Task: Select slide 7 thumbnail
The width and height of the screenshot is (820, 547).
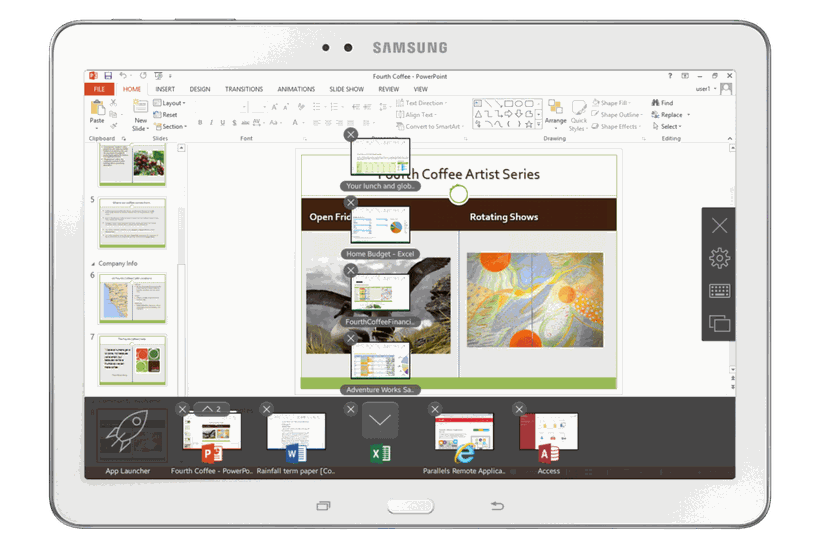Action: (x=132, y=360)
